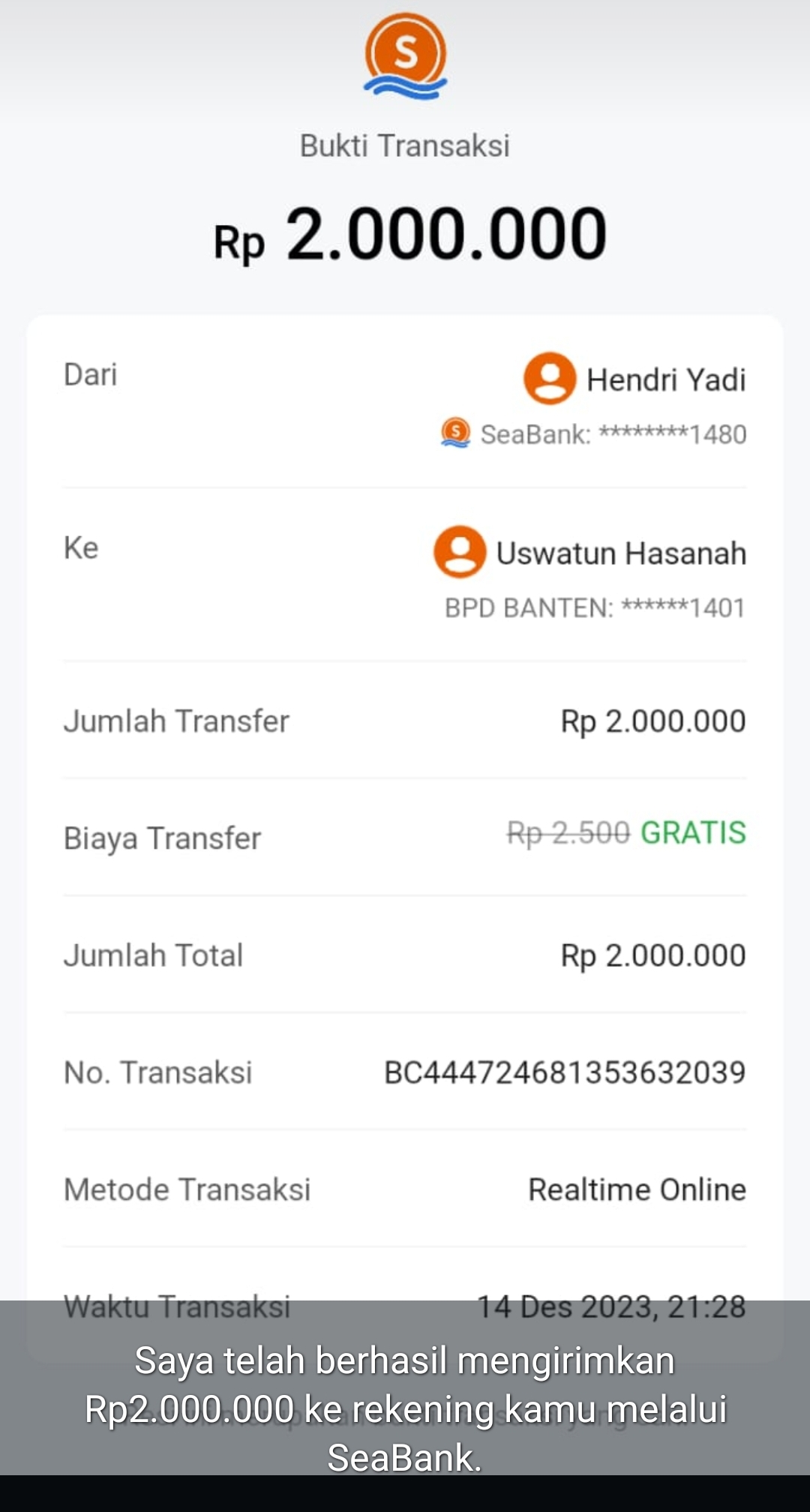Screen dimensions: 810x1512
Task: Tap the Bukti Transaksi title
Action: pyautogui.click(x=405, y=145)
